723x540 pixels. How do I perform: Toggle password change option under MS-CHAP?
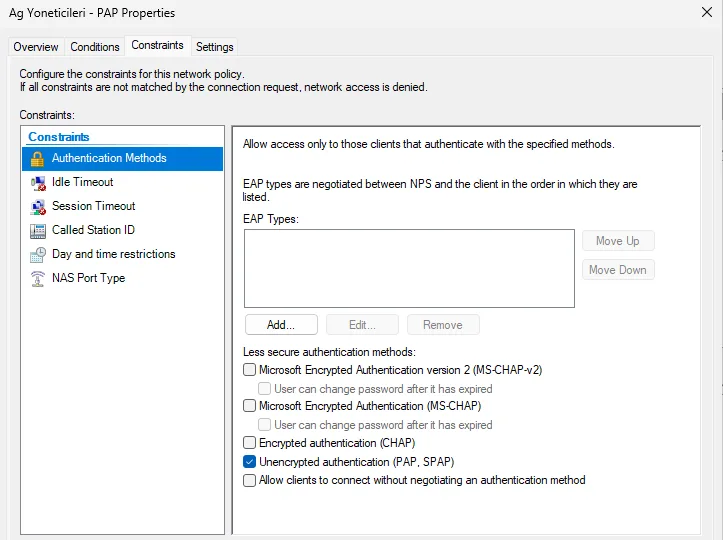pyautogui.click(x=264, y=424)
